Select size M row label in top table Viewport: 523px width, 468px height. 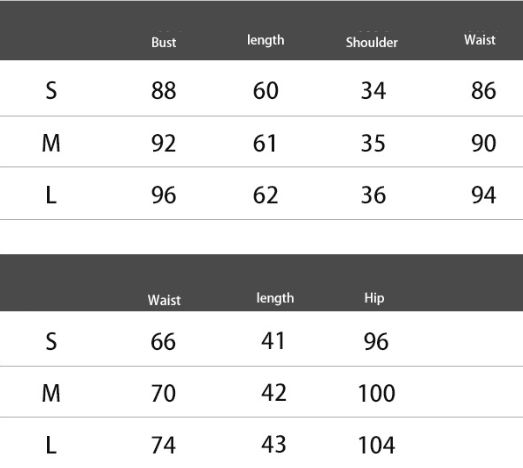pyautogui.click(x=51, y=143)
